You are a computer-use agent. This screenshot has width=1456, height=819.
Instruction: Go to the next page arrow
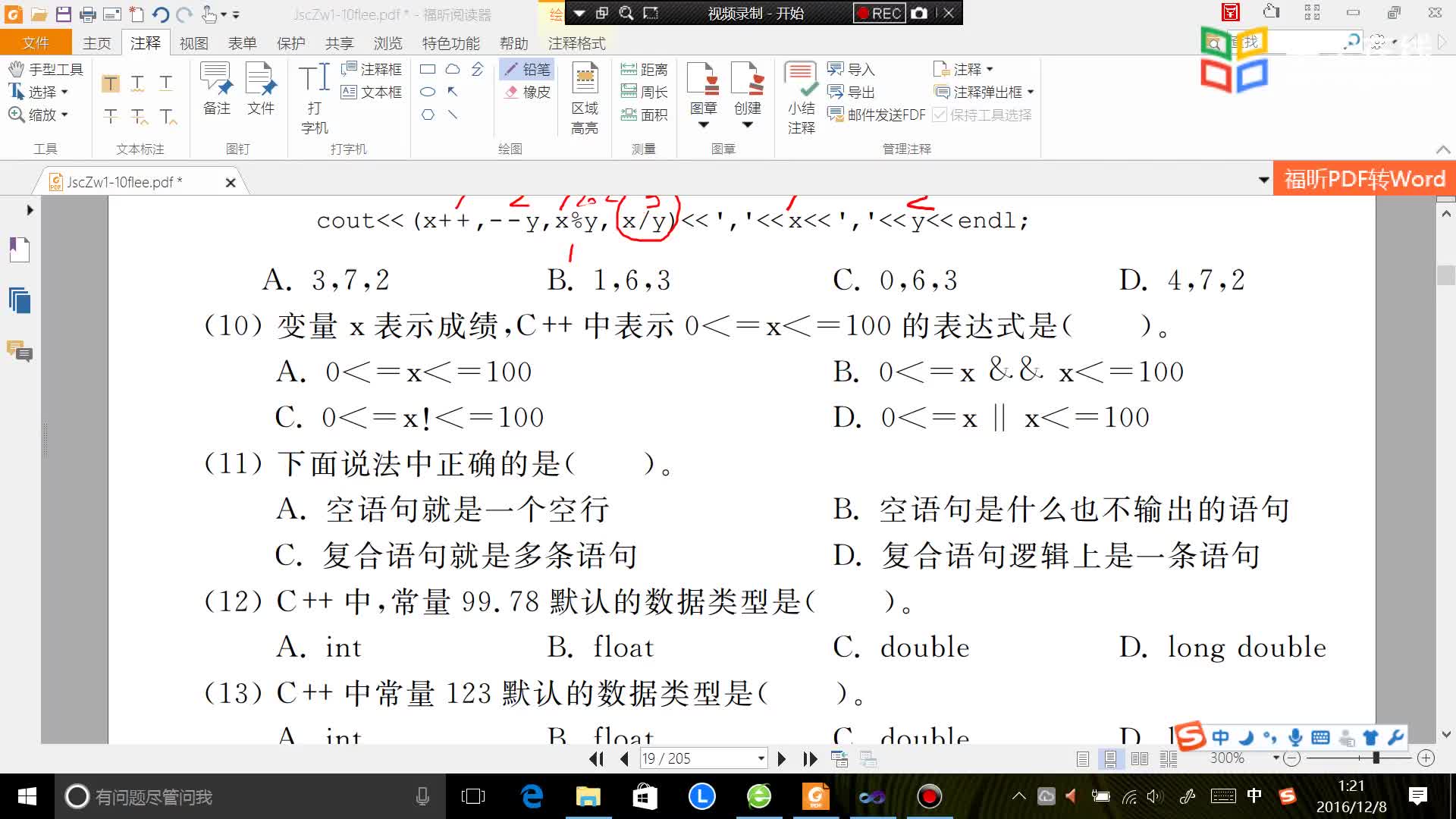(782, 758)
